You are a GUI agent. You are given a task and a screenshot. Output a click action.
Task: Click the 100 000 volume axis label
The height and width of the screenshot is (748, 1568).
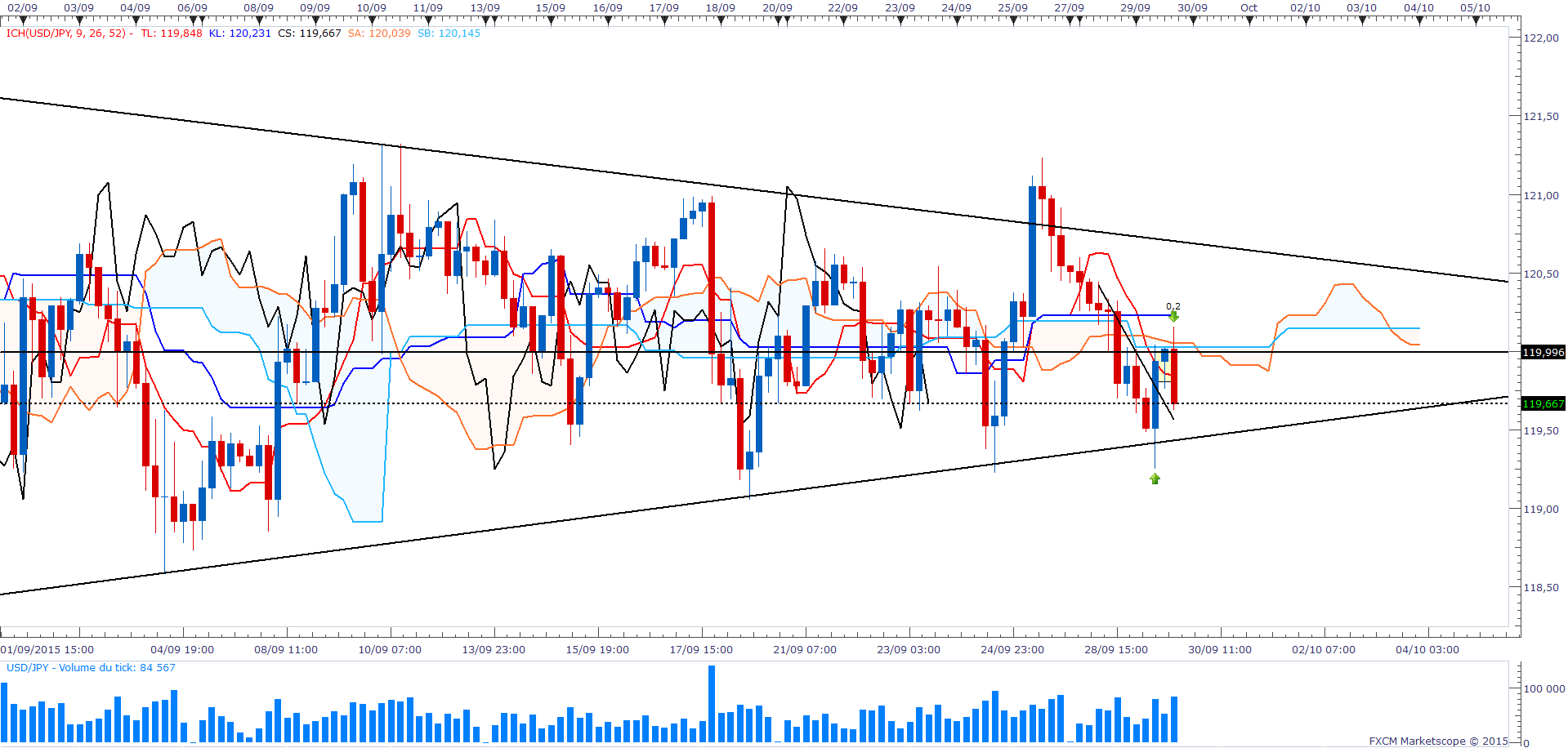1544,689
